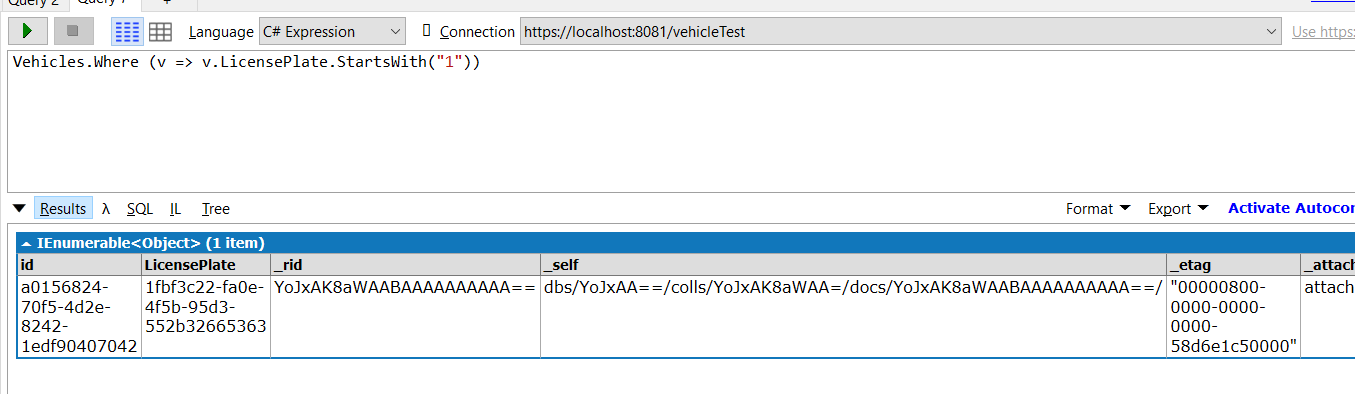Expand the Format dropdown menu
This screenshot has width=1355, height=394.
point(1098,208)
